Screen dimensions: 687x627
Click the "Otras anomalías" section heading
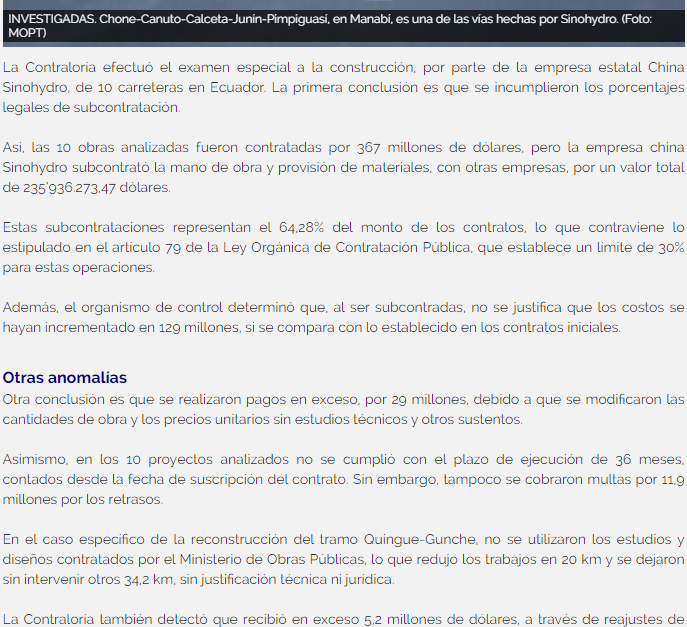point(65,377)
